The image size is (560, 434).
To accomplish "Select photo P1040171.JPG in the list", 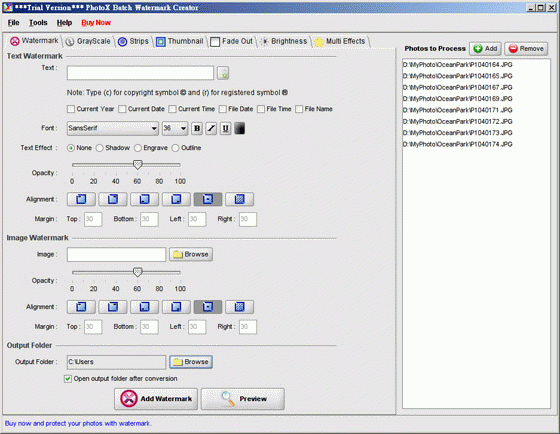I will (458, 110).
